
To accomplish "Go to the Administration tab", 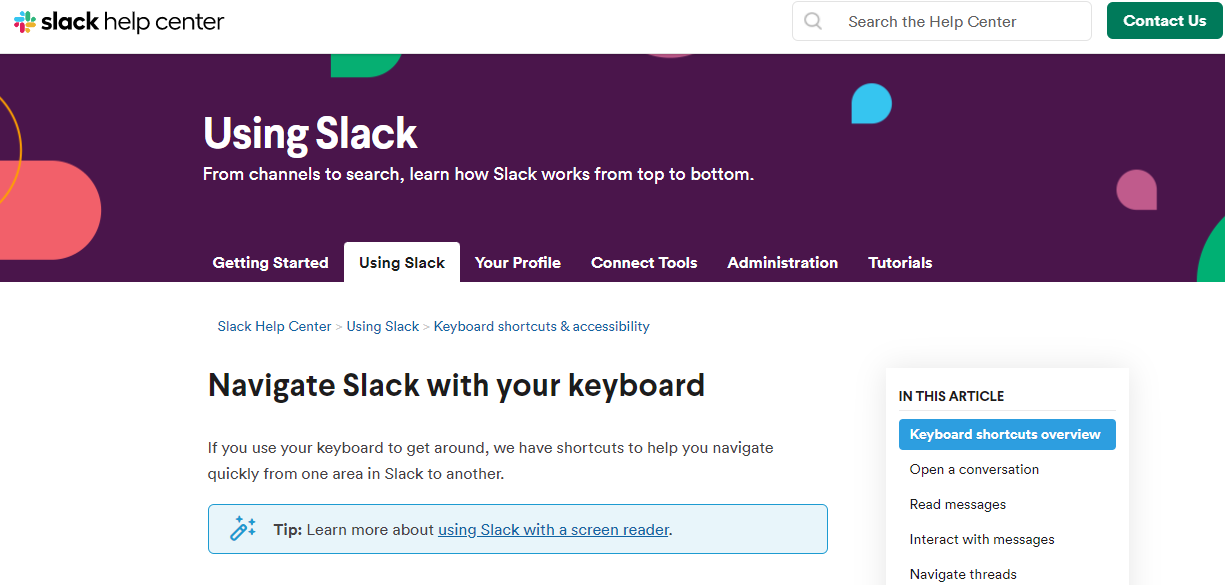I will point(783,262).
